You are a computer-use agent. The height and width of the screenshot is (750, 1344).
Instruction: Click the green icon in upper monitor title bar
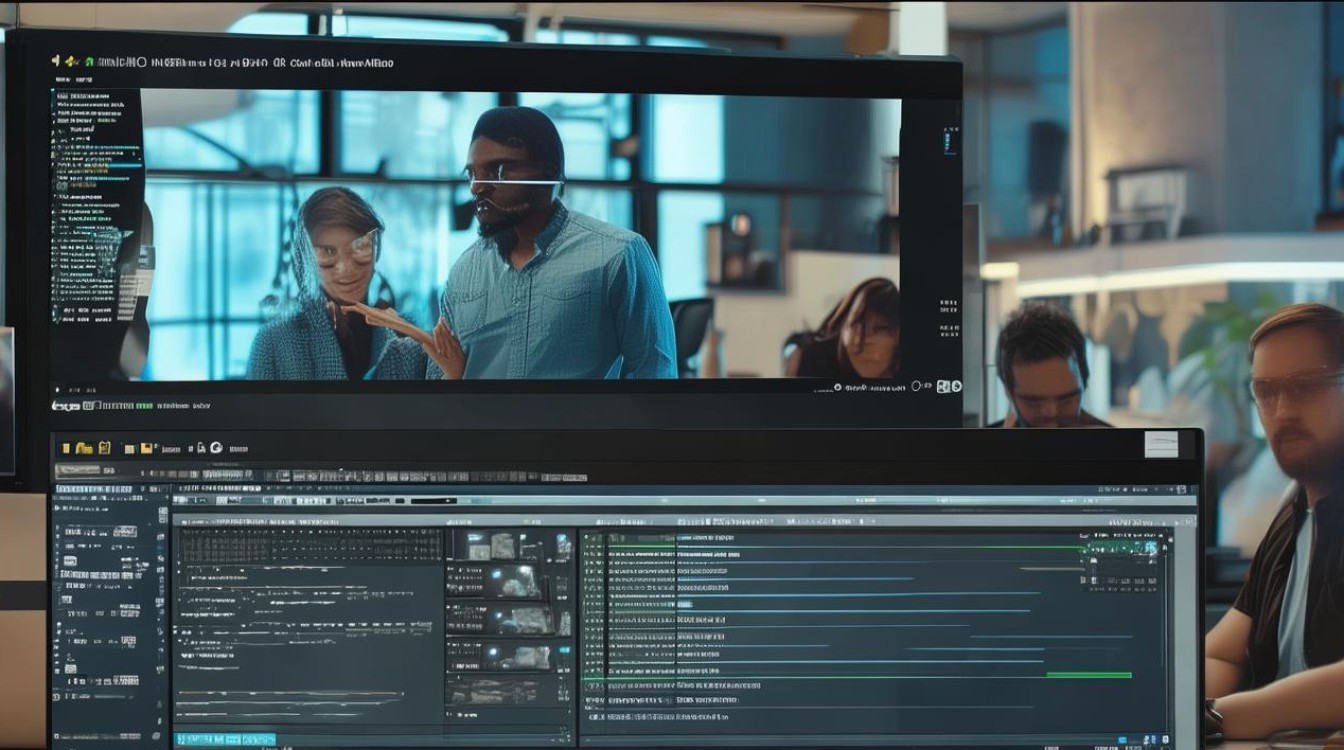(x=89, y=62)
